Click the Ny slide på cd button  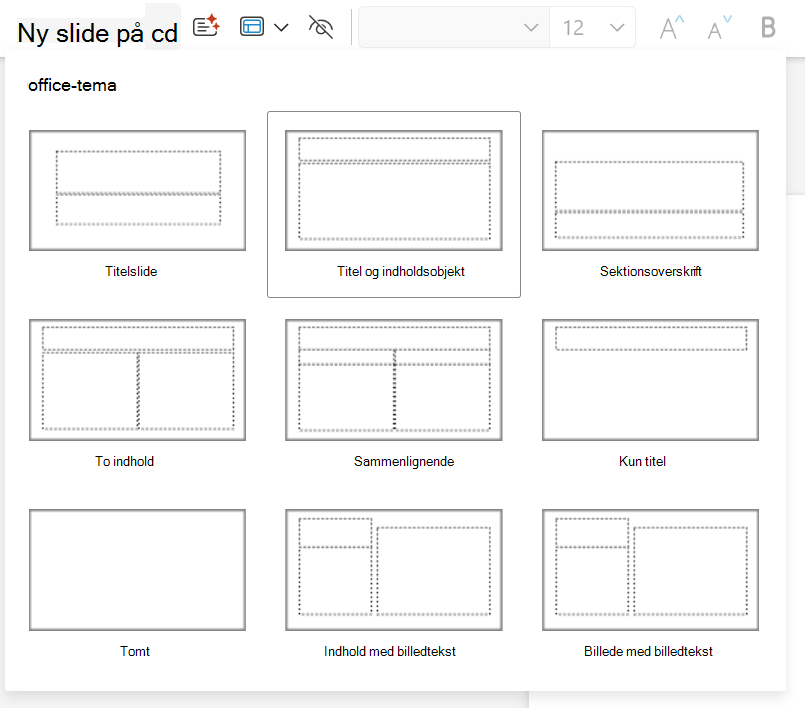click(98, 33)
